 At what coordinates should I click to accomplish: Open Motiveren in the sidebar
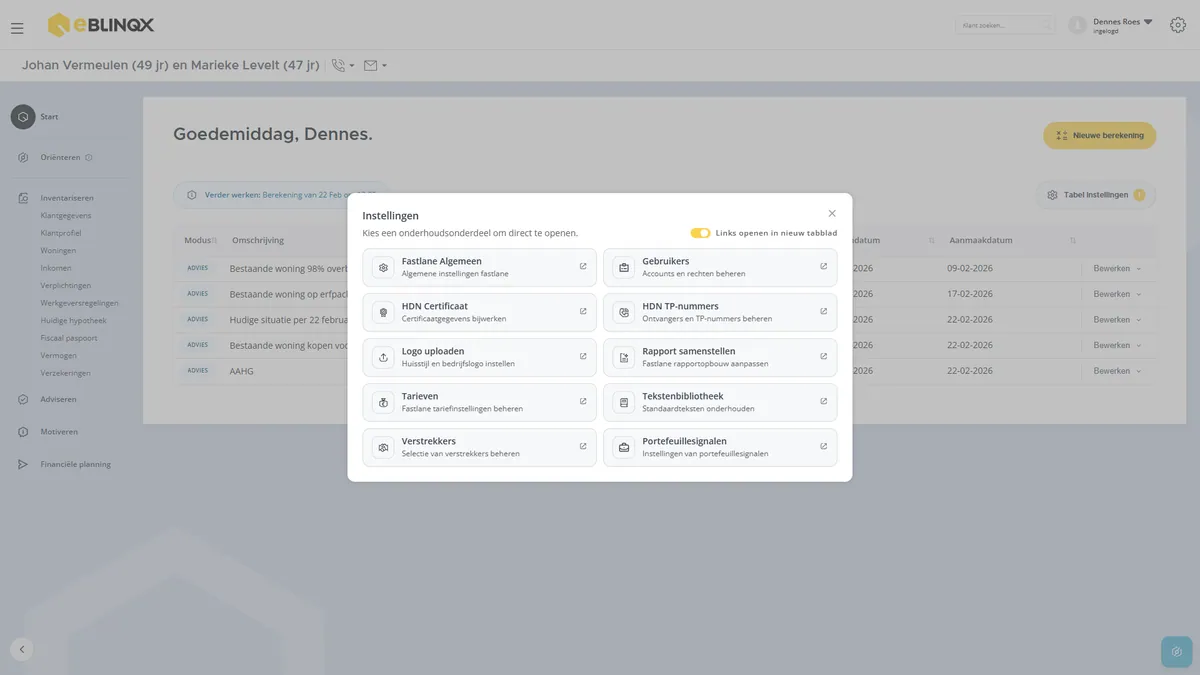[47, 432]
